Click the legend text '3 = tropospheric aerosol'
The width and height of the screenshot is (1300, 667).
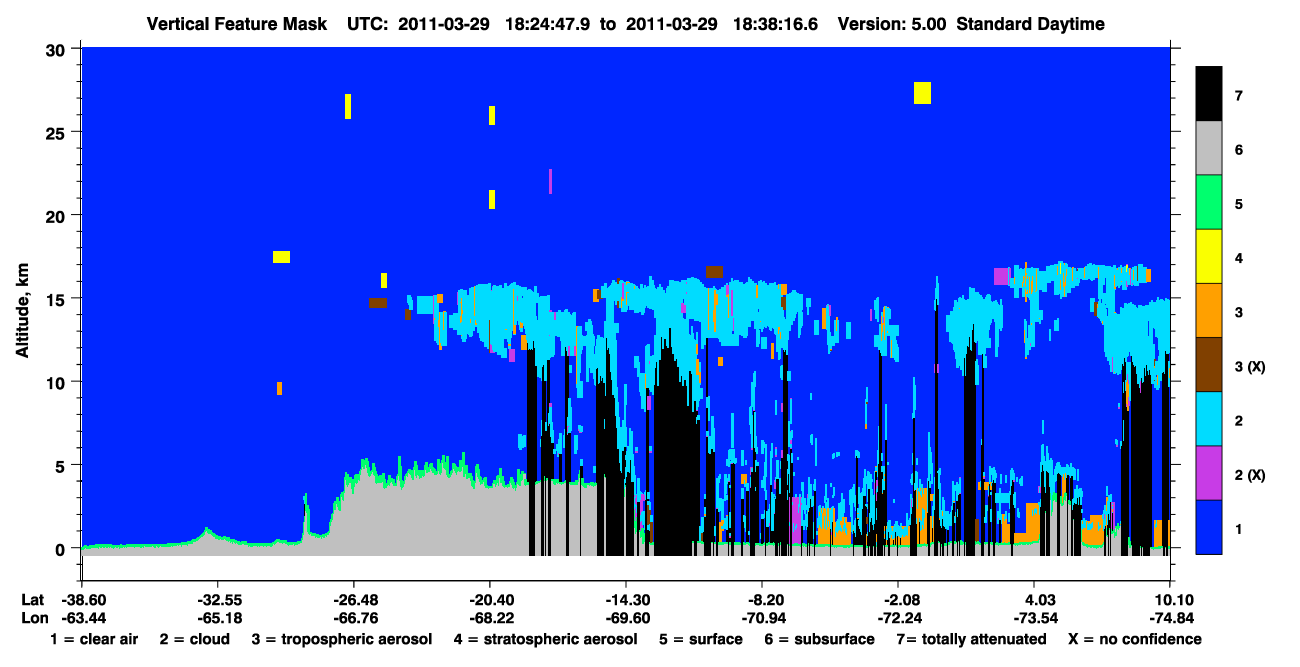341,639
